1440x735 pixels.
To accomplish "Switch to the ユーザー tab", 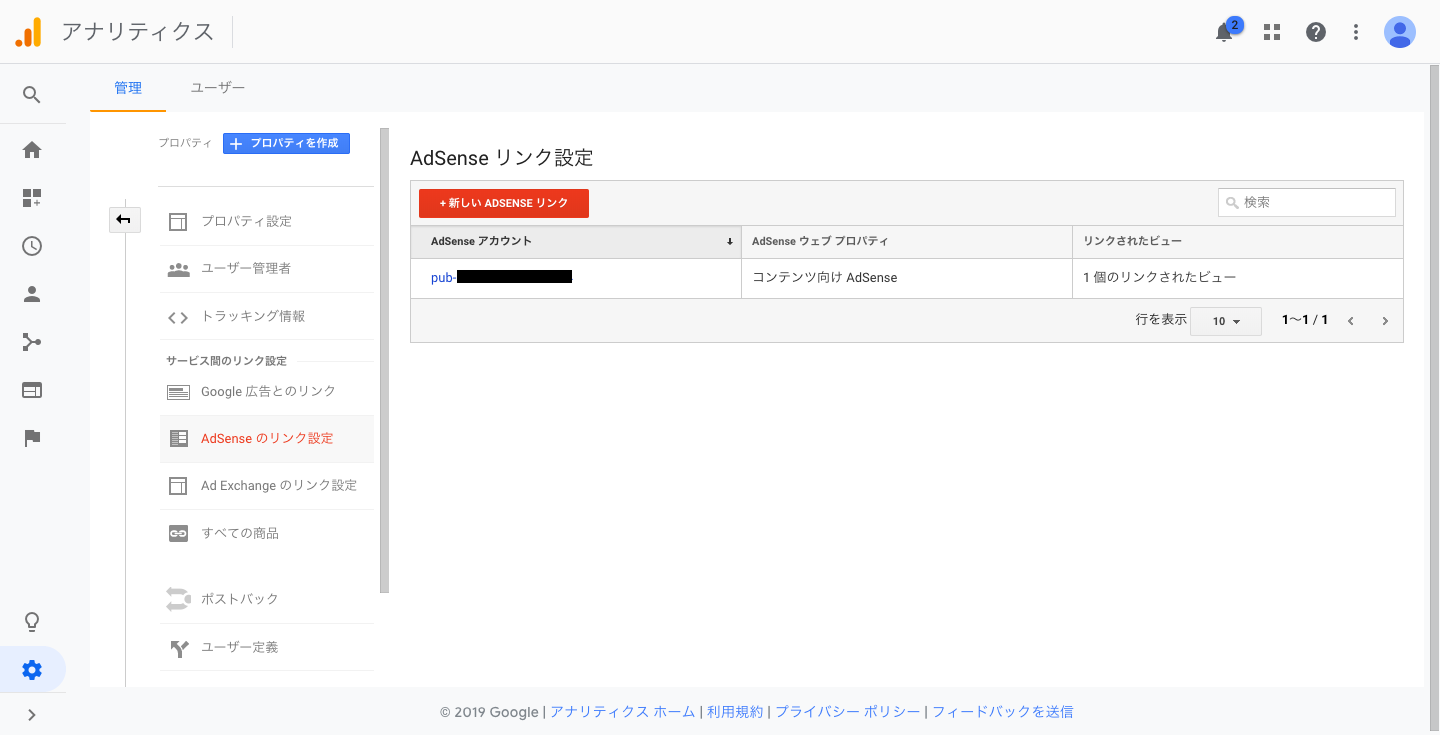I will (218, 88).
